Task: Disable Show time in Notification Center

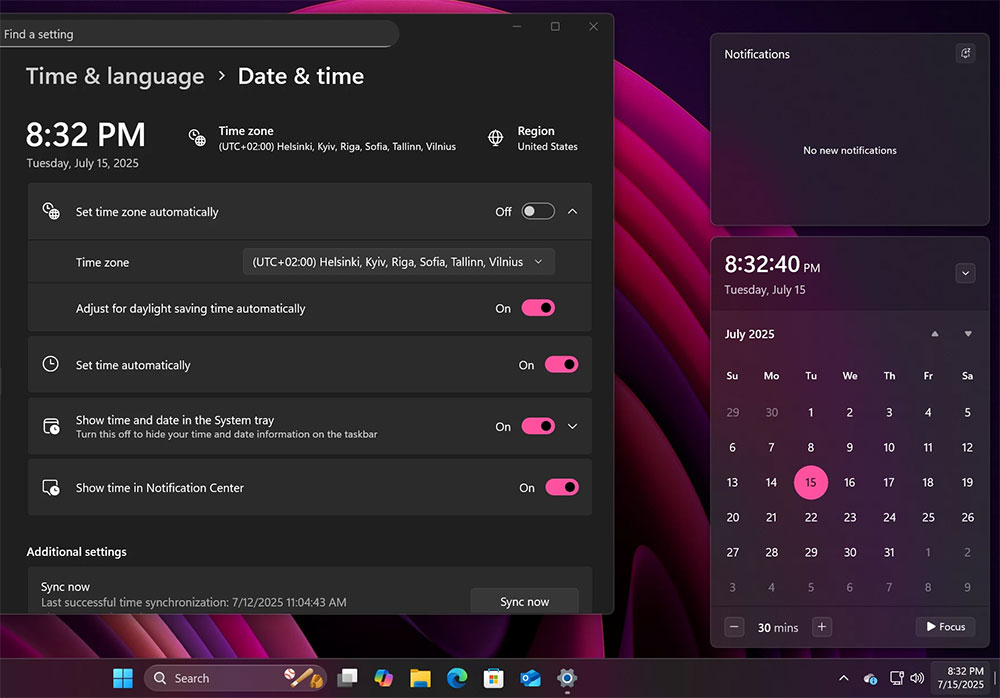Action: [561, 487]
